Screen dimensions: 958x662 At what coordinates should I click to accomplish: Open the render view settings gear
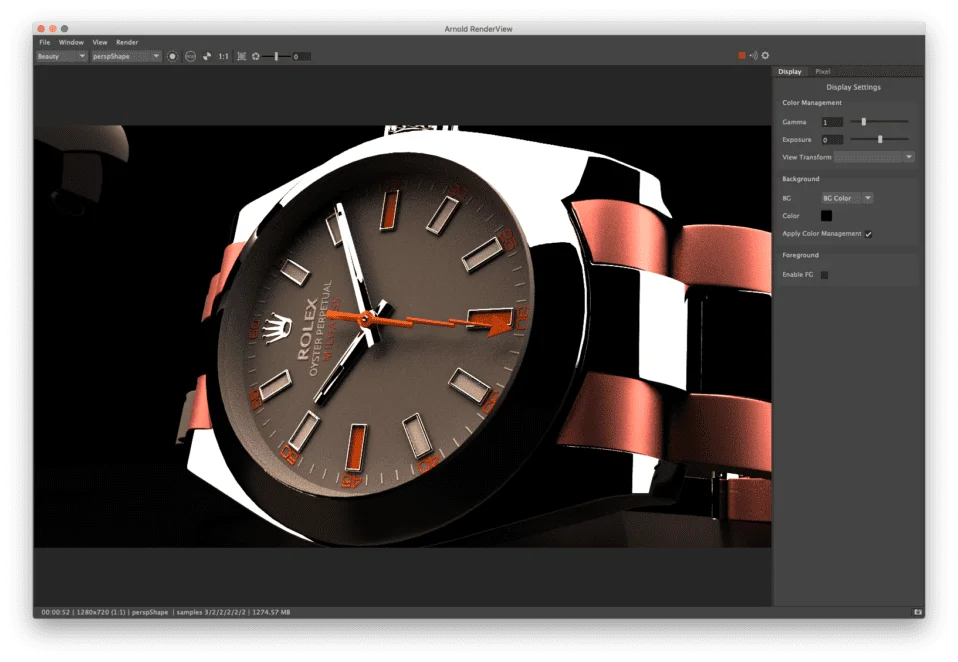click(x=765, y=56)
